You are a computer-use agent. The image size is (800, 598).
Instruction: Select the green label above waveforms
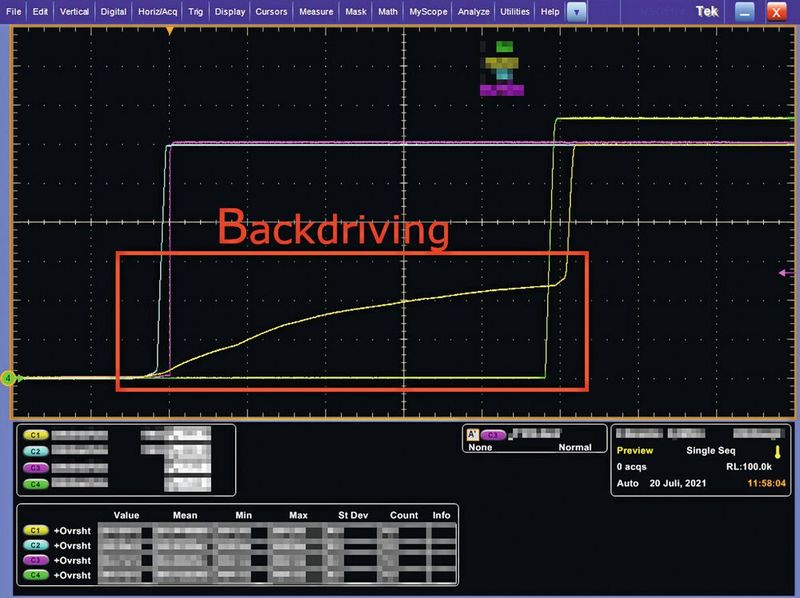[505, 47]
